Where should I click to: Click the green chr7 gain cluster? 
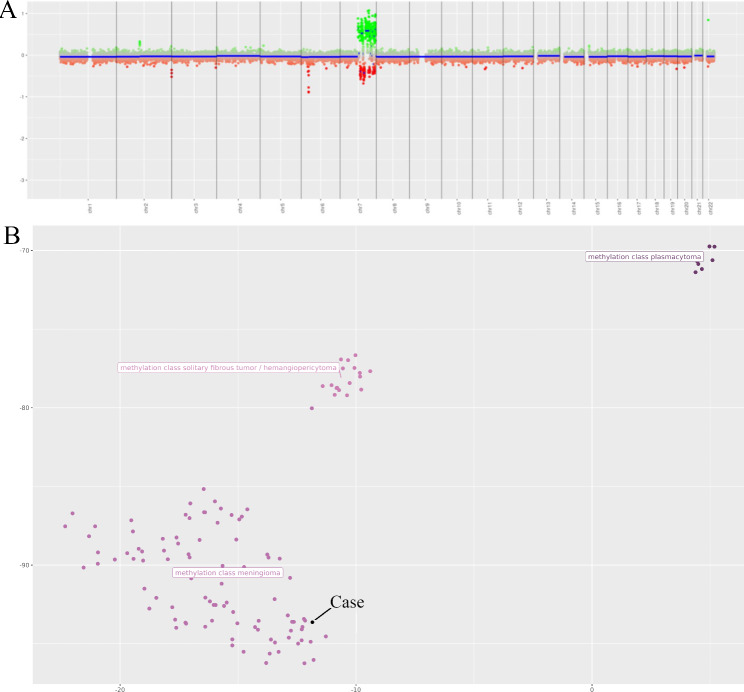tap(367, 32)
